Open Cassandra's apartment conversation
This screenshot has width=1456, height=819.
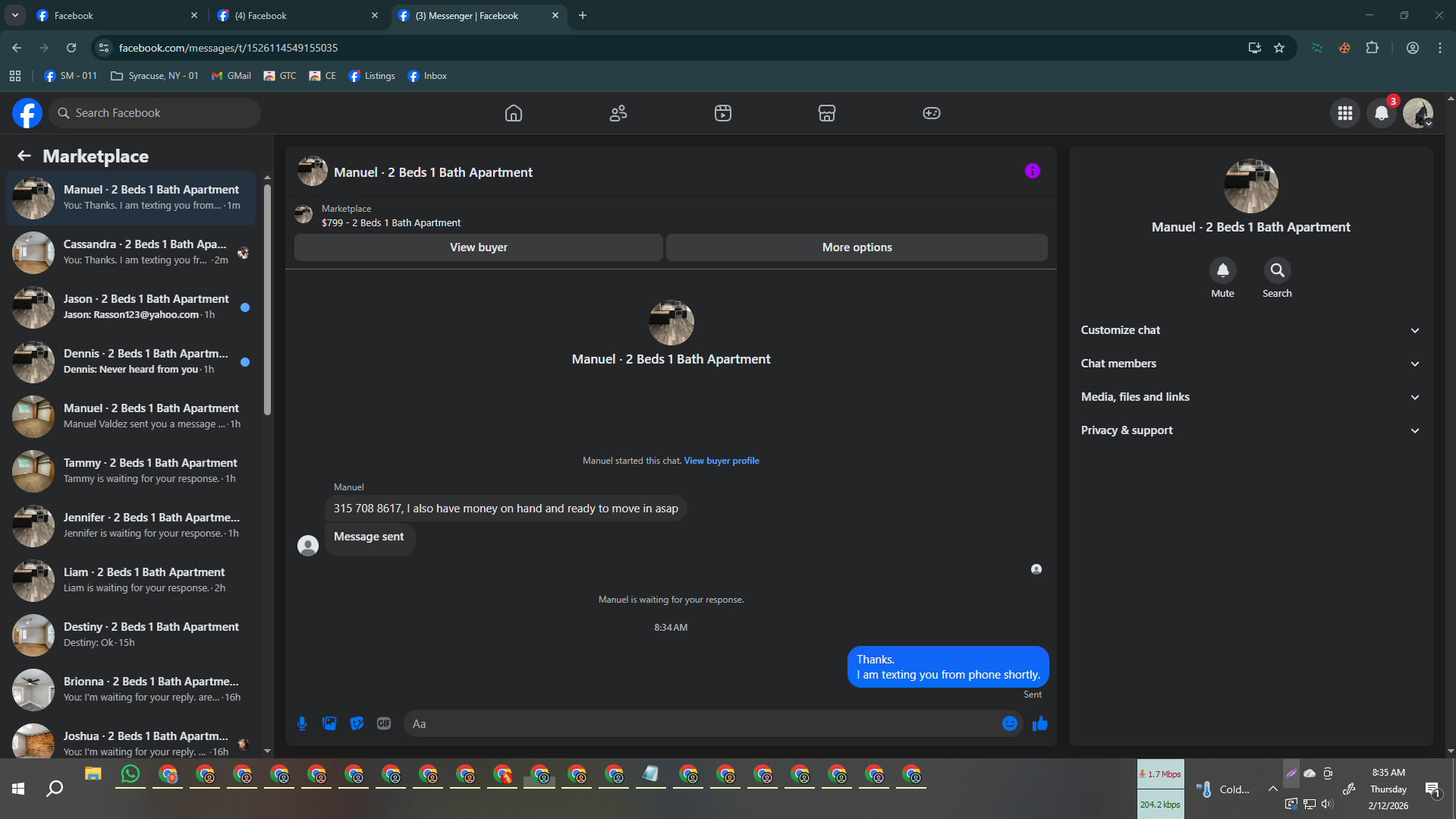click(x=131, y=253)
